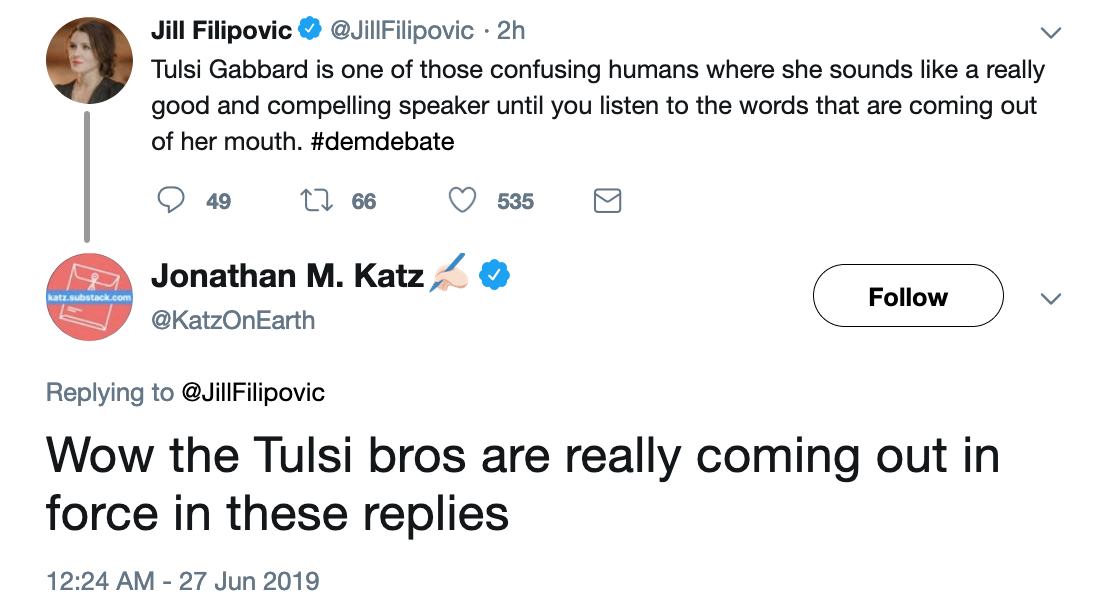The image size is (1114, 616).
Task: Open Jonathan Katz's substack avatar
Action: point(90,297)
